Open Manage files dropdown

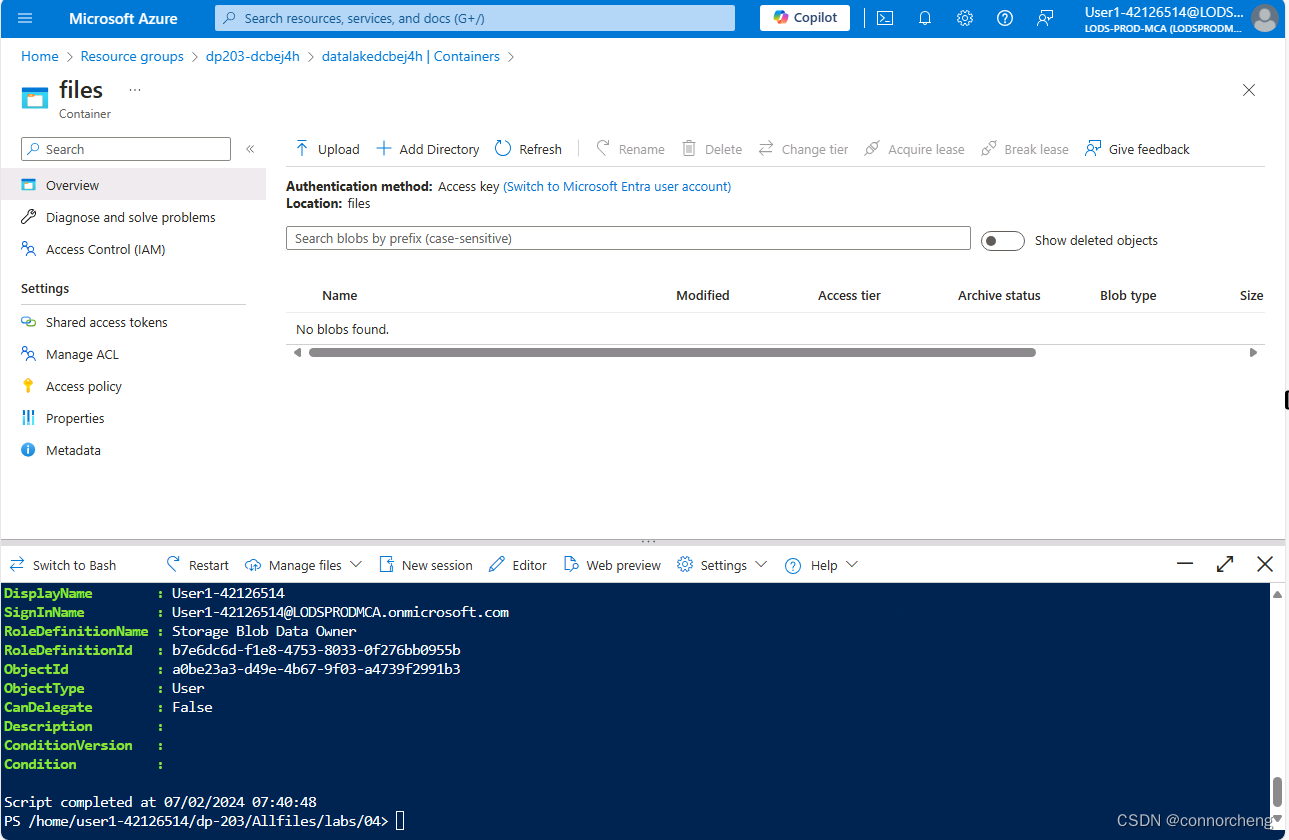click(303, 565)
